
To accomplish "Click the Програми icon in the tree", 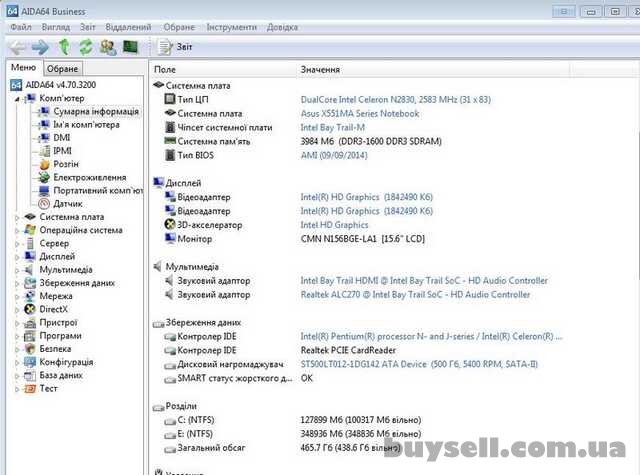I will click(30, 336).
